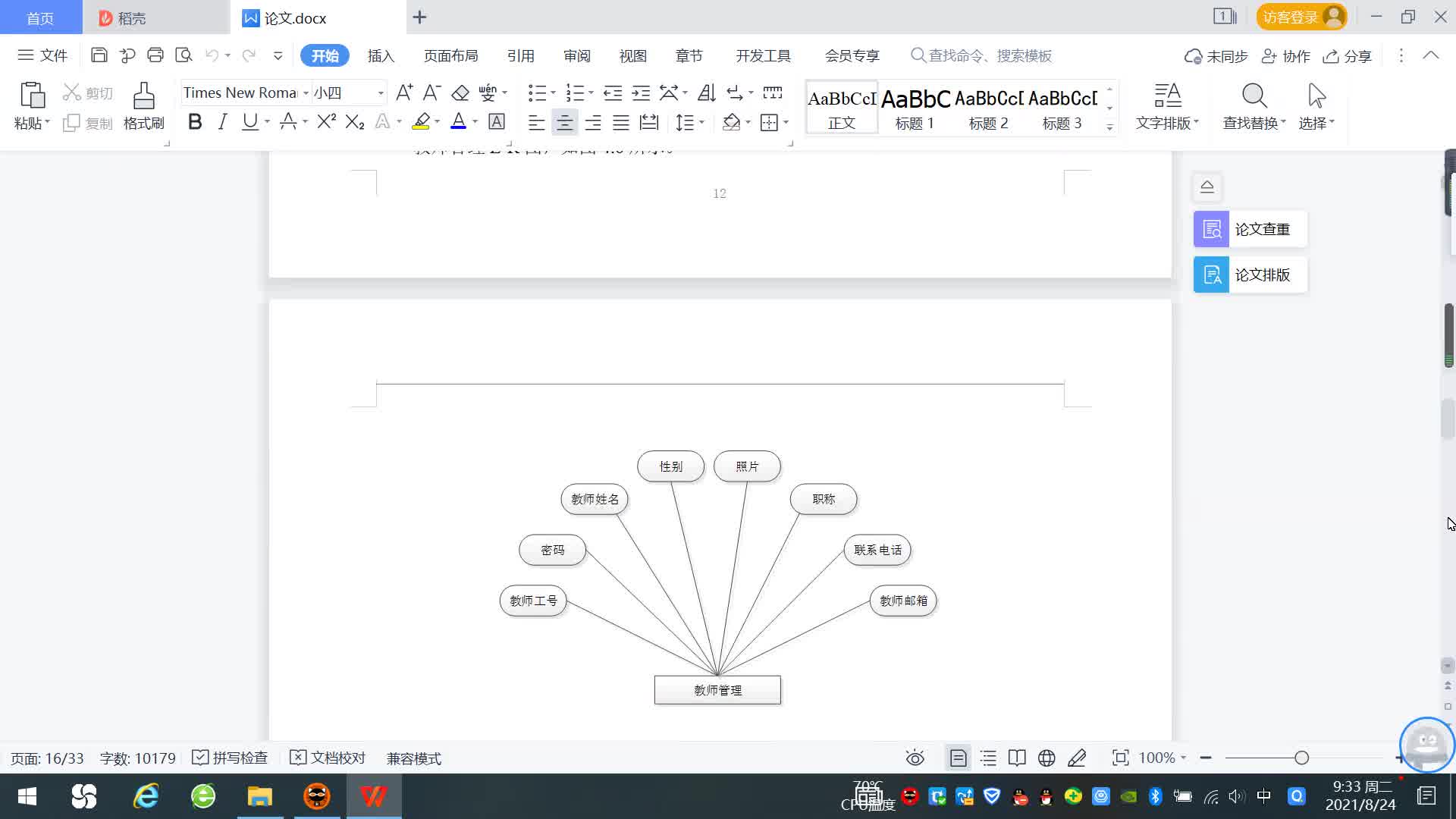Click the guest login button
The height and width of the screenshot is (819, 1456).
[1301, 17]
